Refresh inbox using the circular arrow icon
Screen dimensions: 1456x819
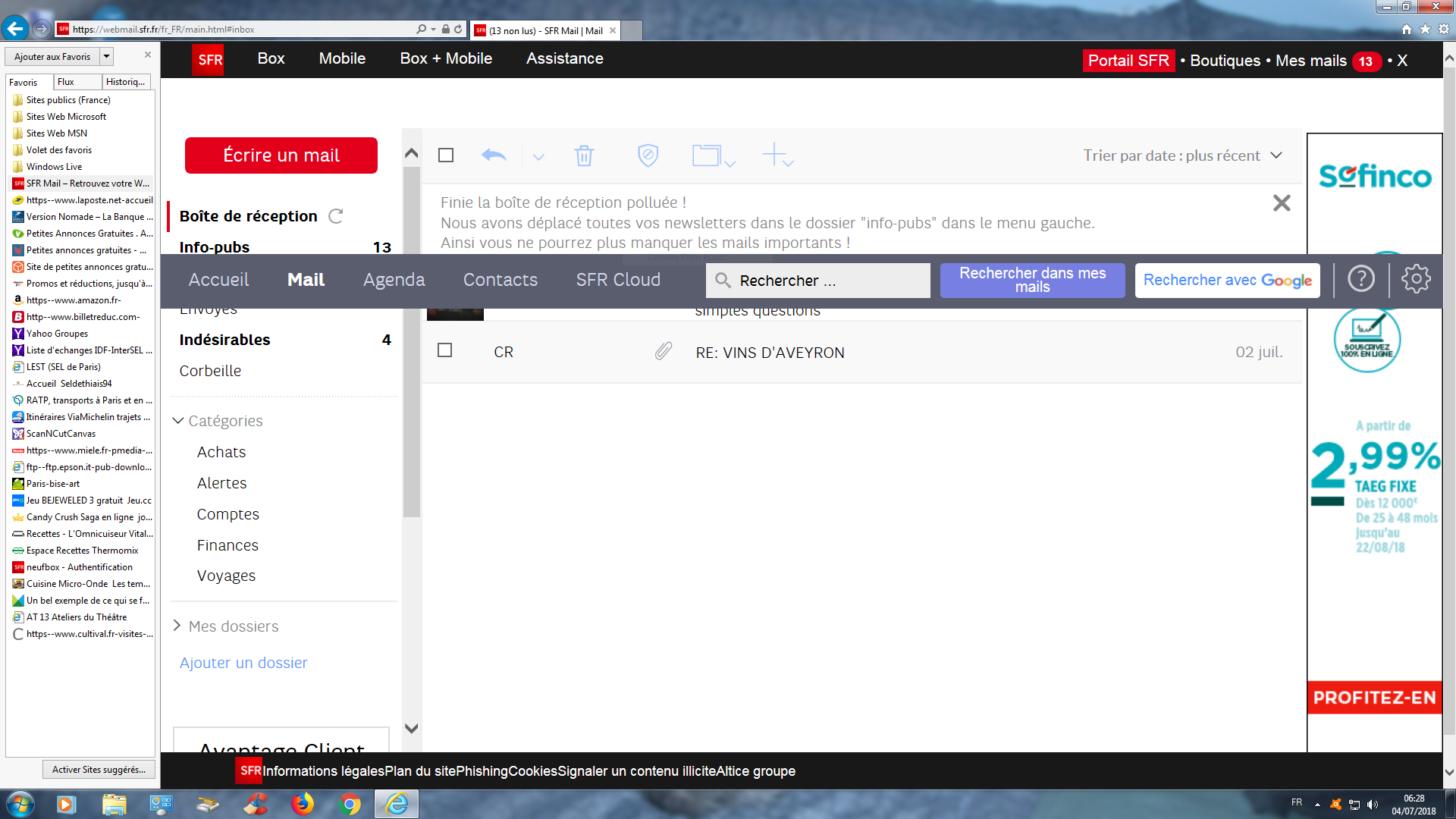click(x=336, y=216)
